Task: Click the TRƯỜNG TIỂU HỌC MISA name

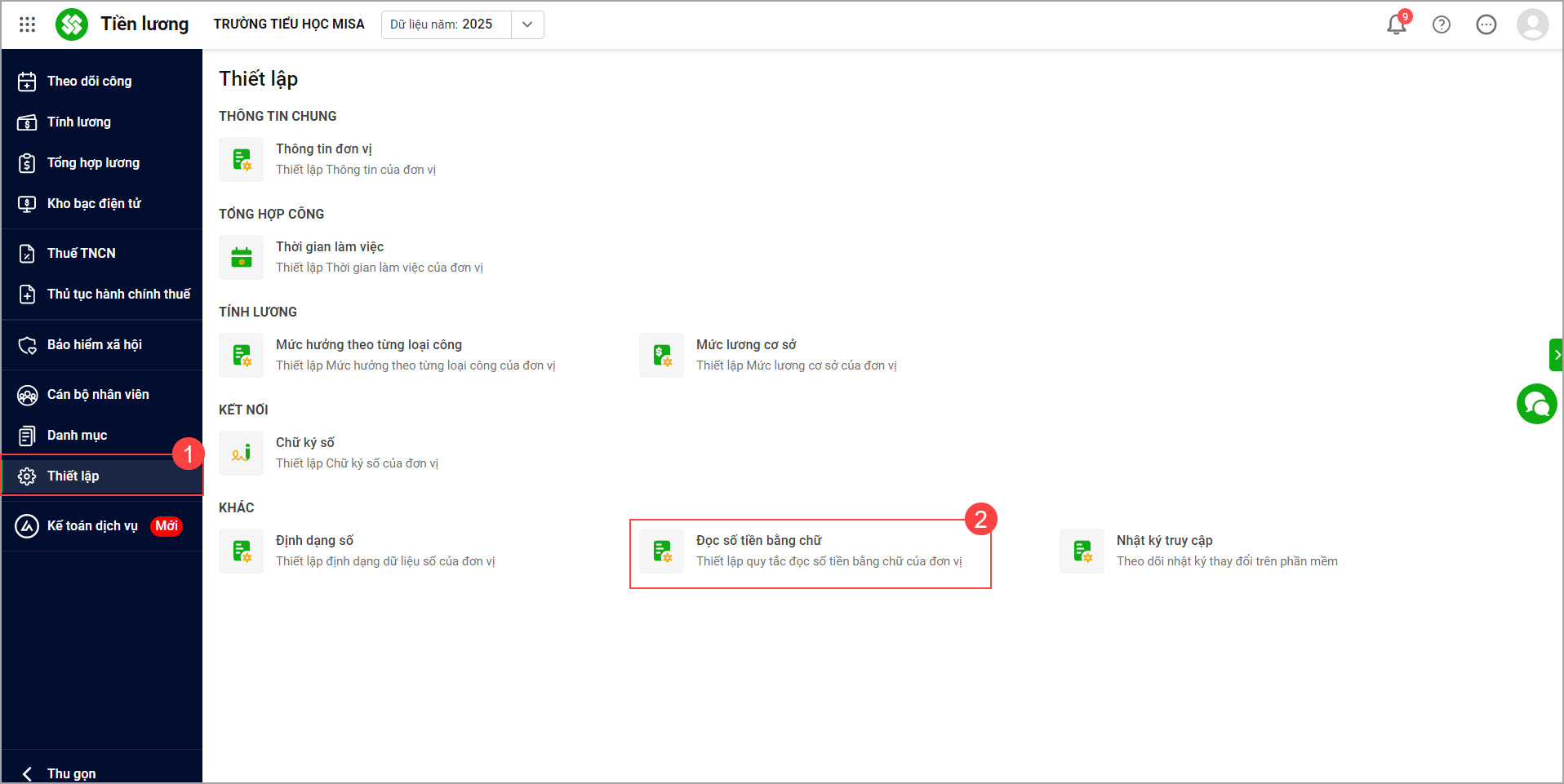Action: pos(289,24)
